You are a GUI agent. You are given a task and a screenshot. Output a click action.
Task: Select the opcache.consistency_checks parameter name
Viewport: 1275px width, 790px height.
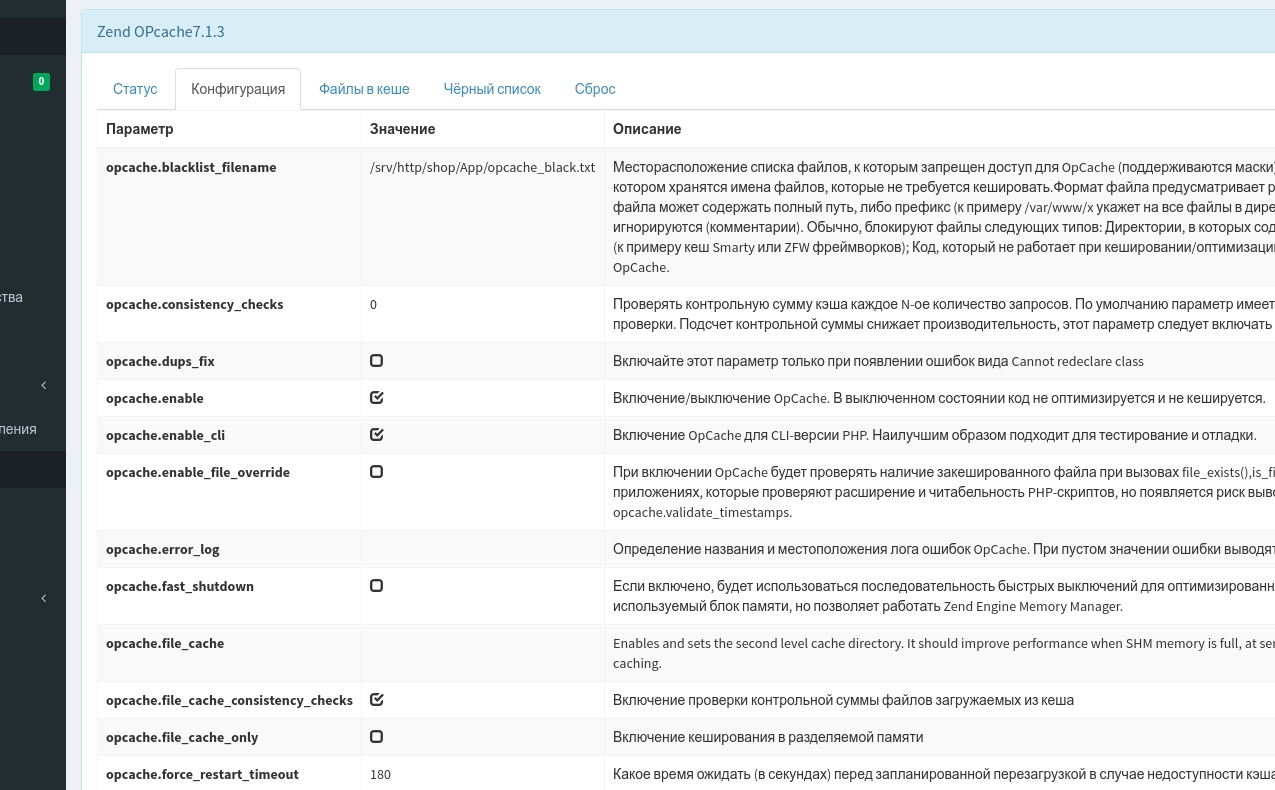pos(195,304)
